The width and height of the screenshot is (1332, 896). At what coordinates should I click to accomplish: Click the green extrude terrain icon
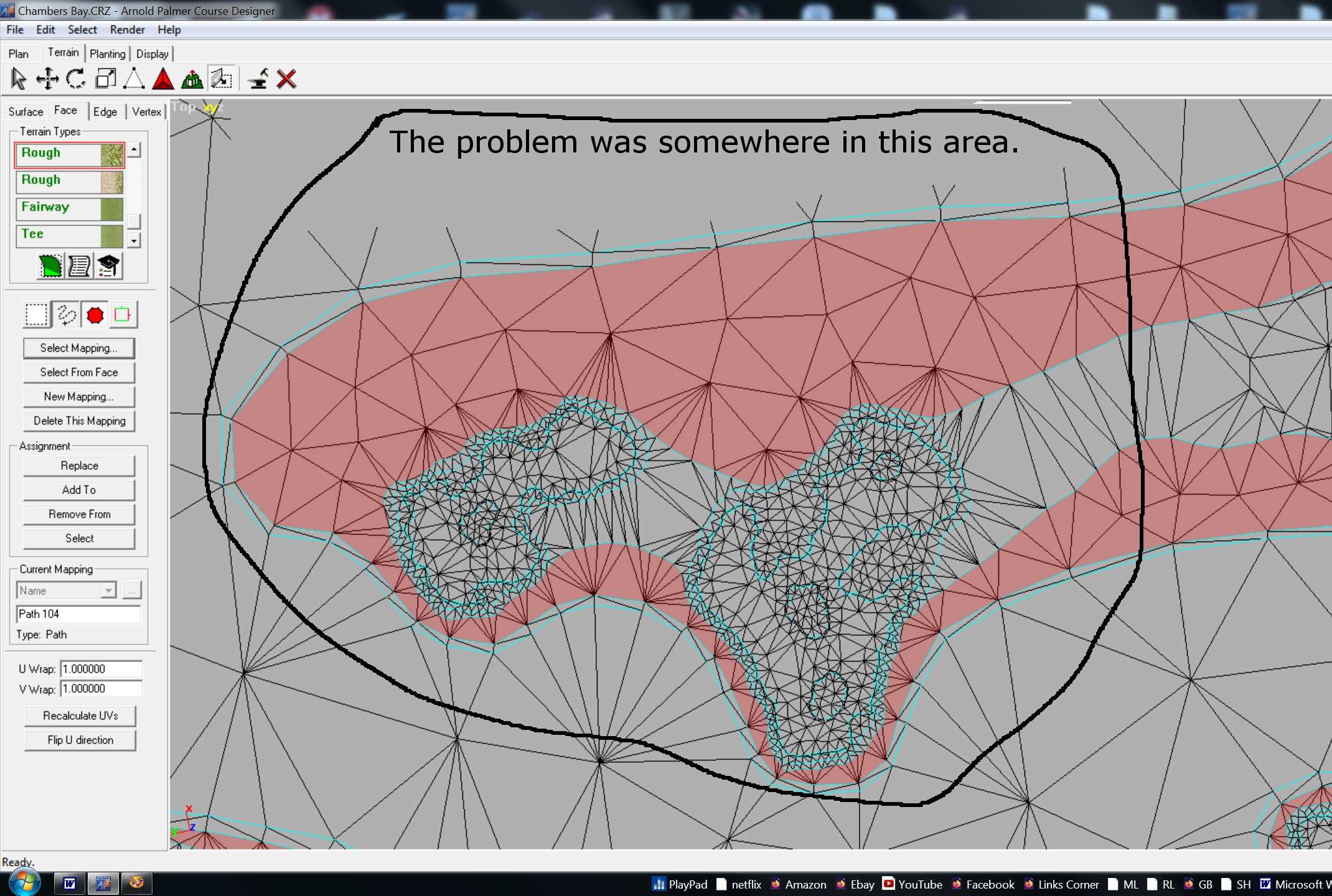click(x=192, y=79)
